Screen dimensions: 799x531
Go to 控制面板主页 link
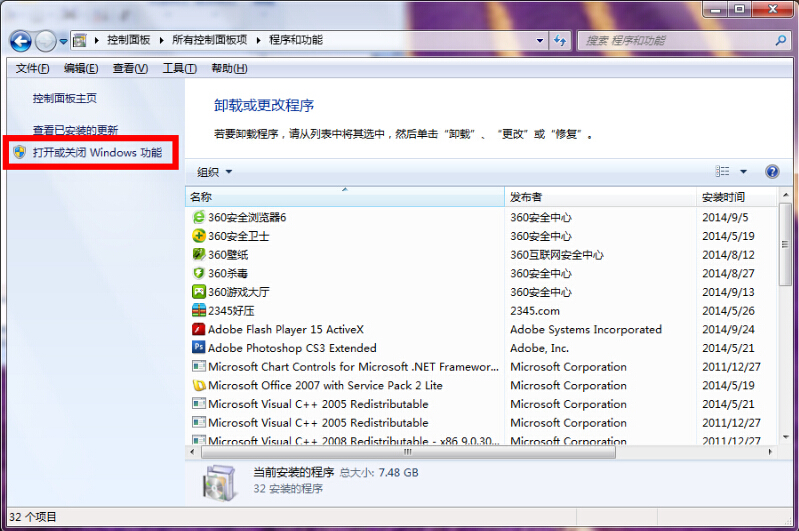pyautogui.click(x=64, y=99)
